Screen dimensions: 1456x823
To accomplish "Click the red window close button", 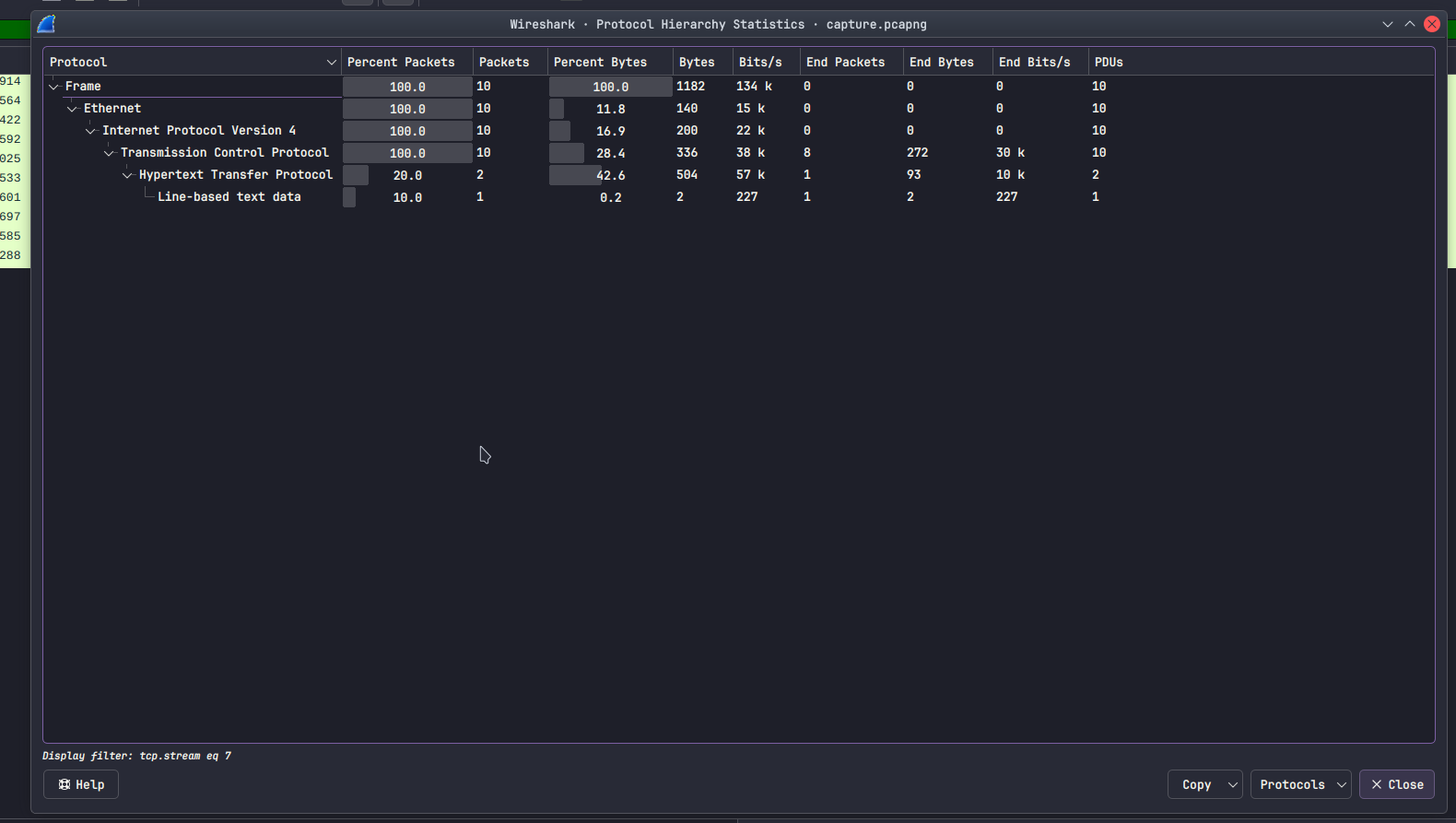I will [1432, 24].
